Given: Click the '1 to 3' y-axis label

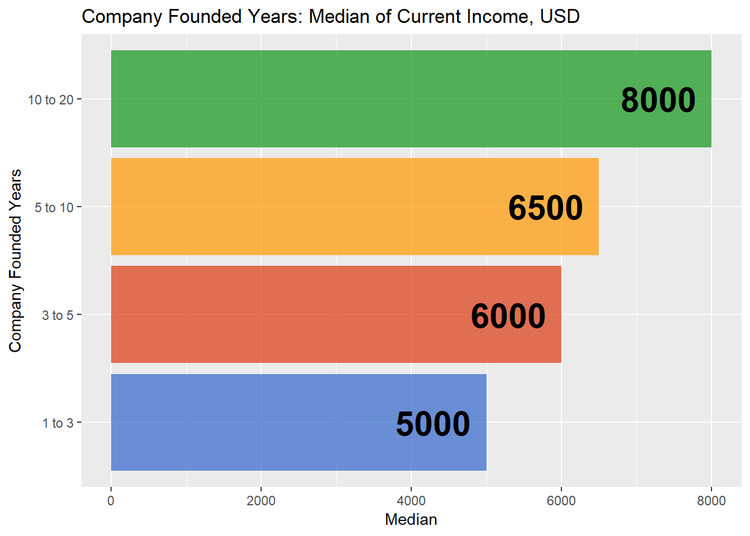Looking at the screenshot, I should pyautogui.click(x=59, y=423).
